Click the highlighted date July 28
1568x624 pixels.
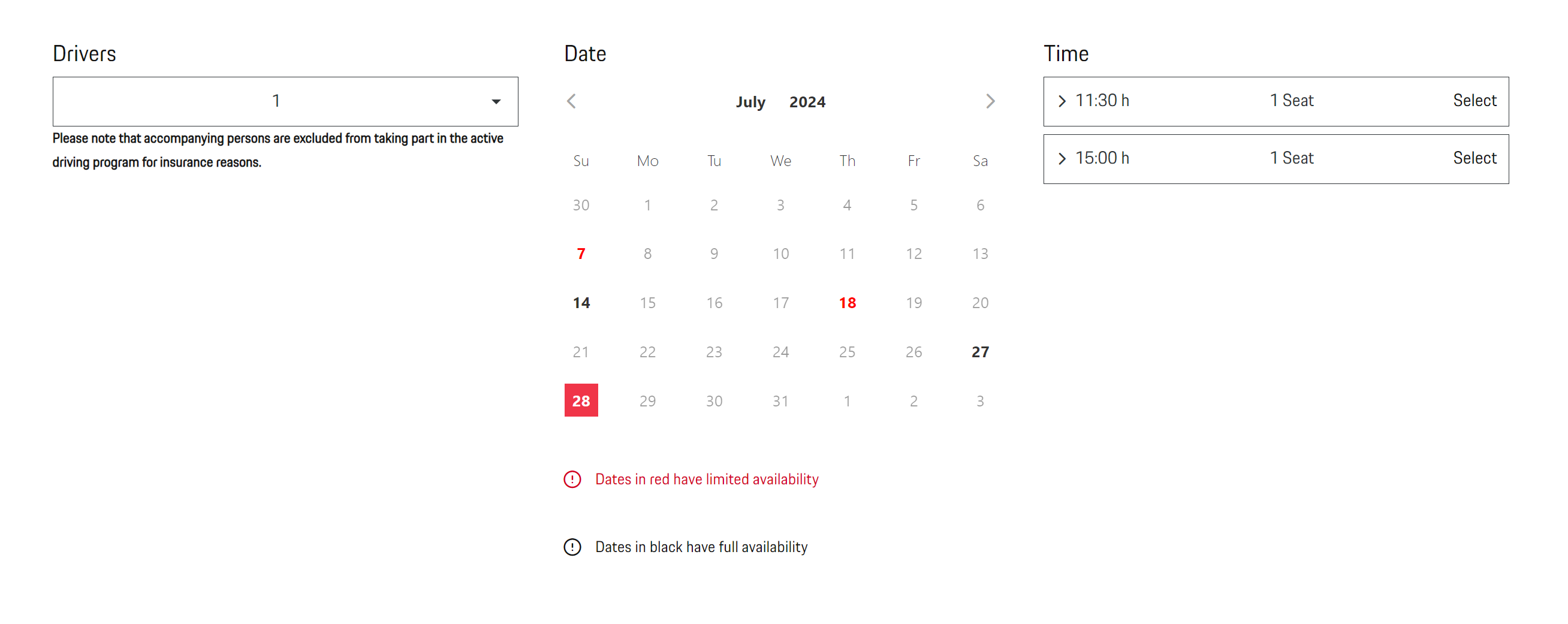581,400
